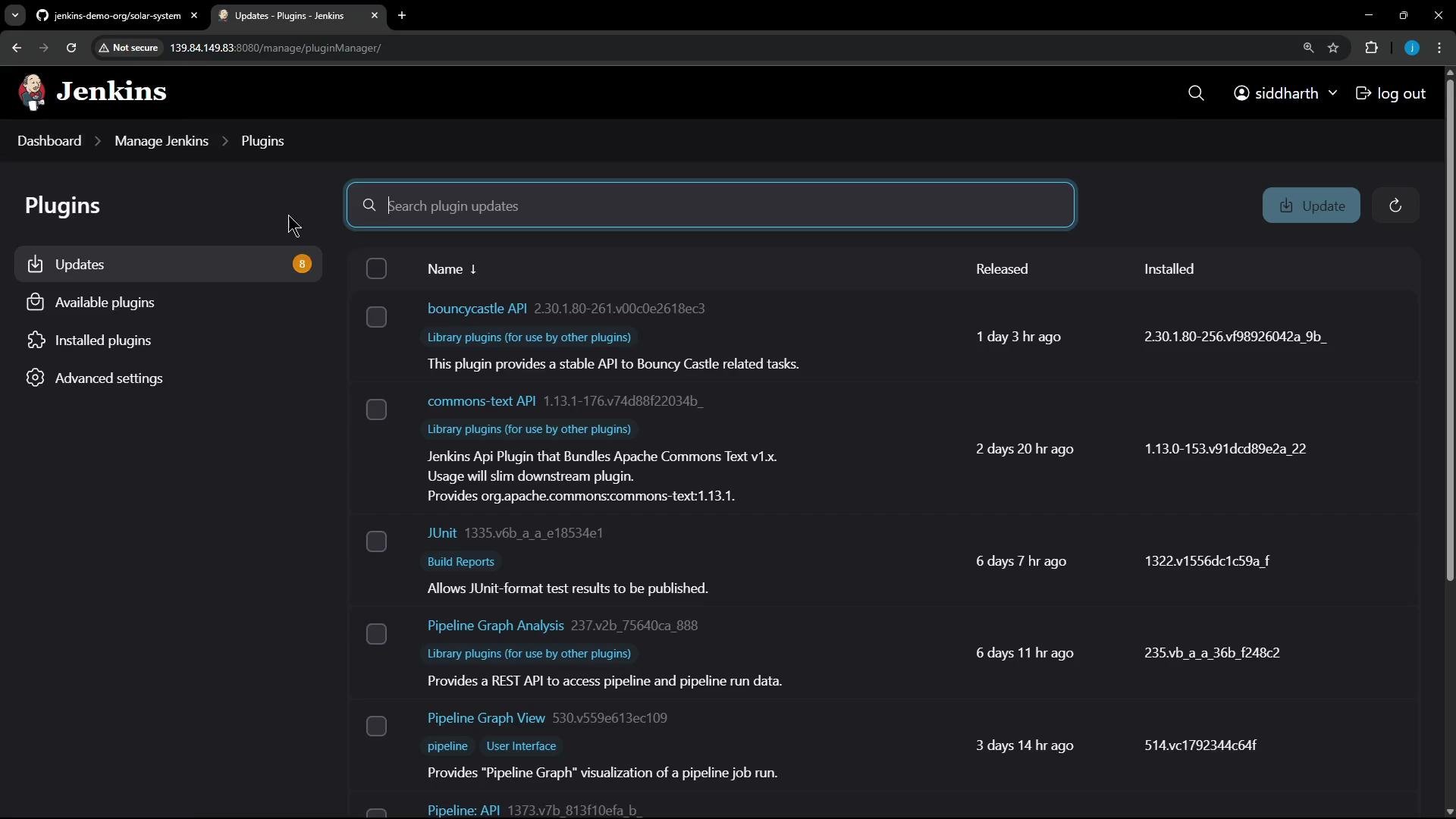This screenshot has height=819, width=1456.
Task: Click the scrollbar down arrow
Action: point(1450,812)
